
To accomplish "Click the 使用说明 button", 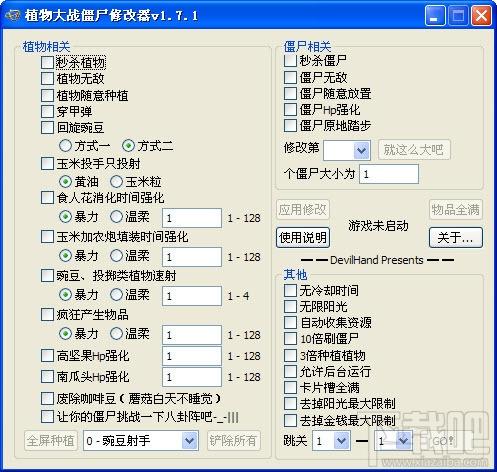I will (303, 237).
